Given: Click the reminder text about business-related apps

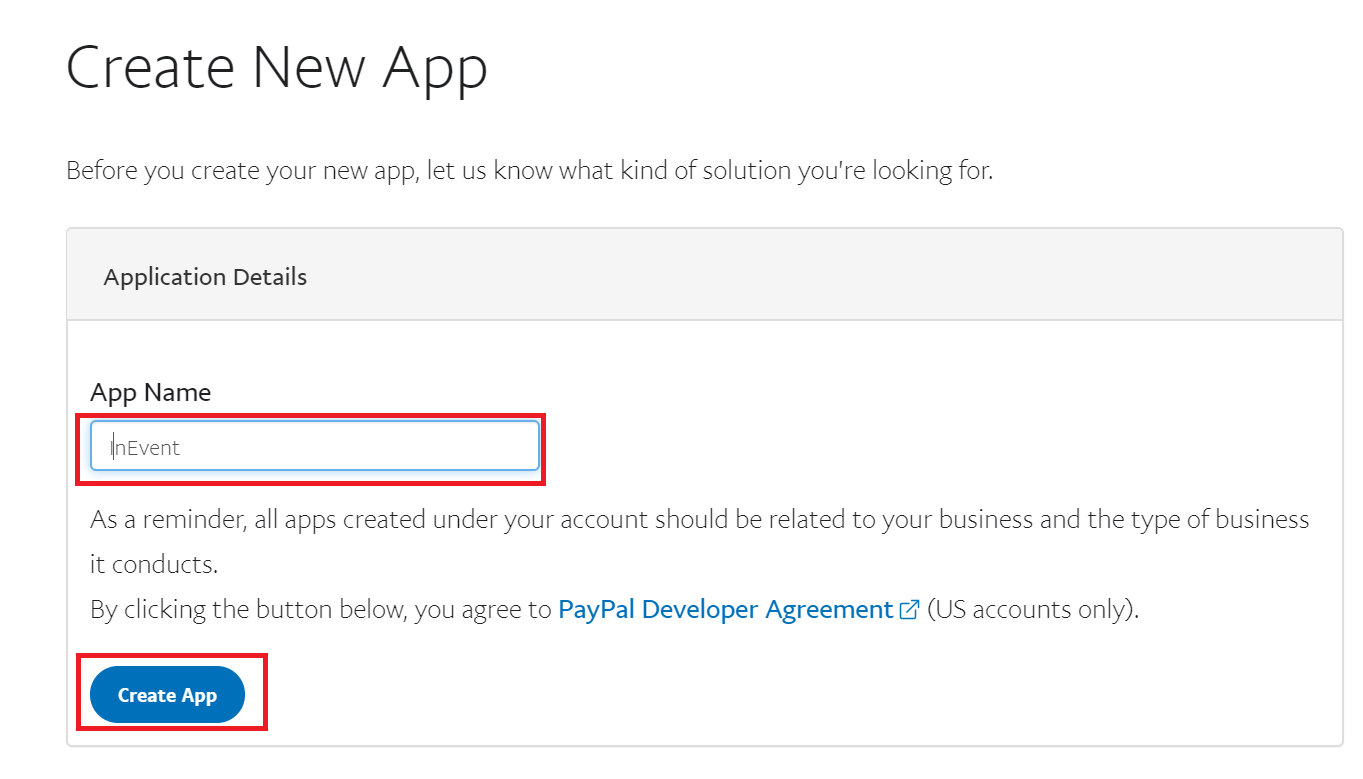Looking at the screenshot, I should point(699,541).
